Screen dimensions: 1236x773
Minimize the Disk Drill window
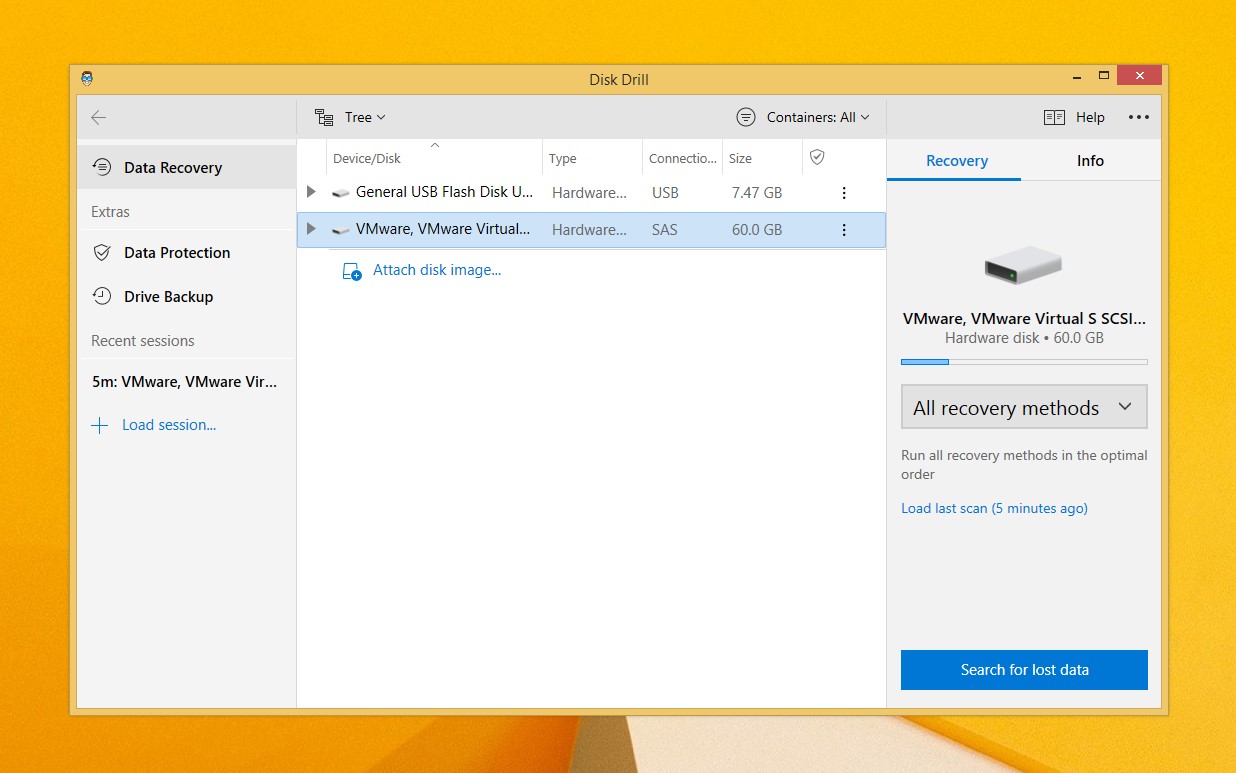(x=1078, y=76)
